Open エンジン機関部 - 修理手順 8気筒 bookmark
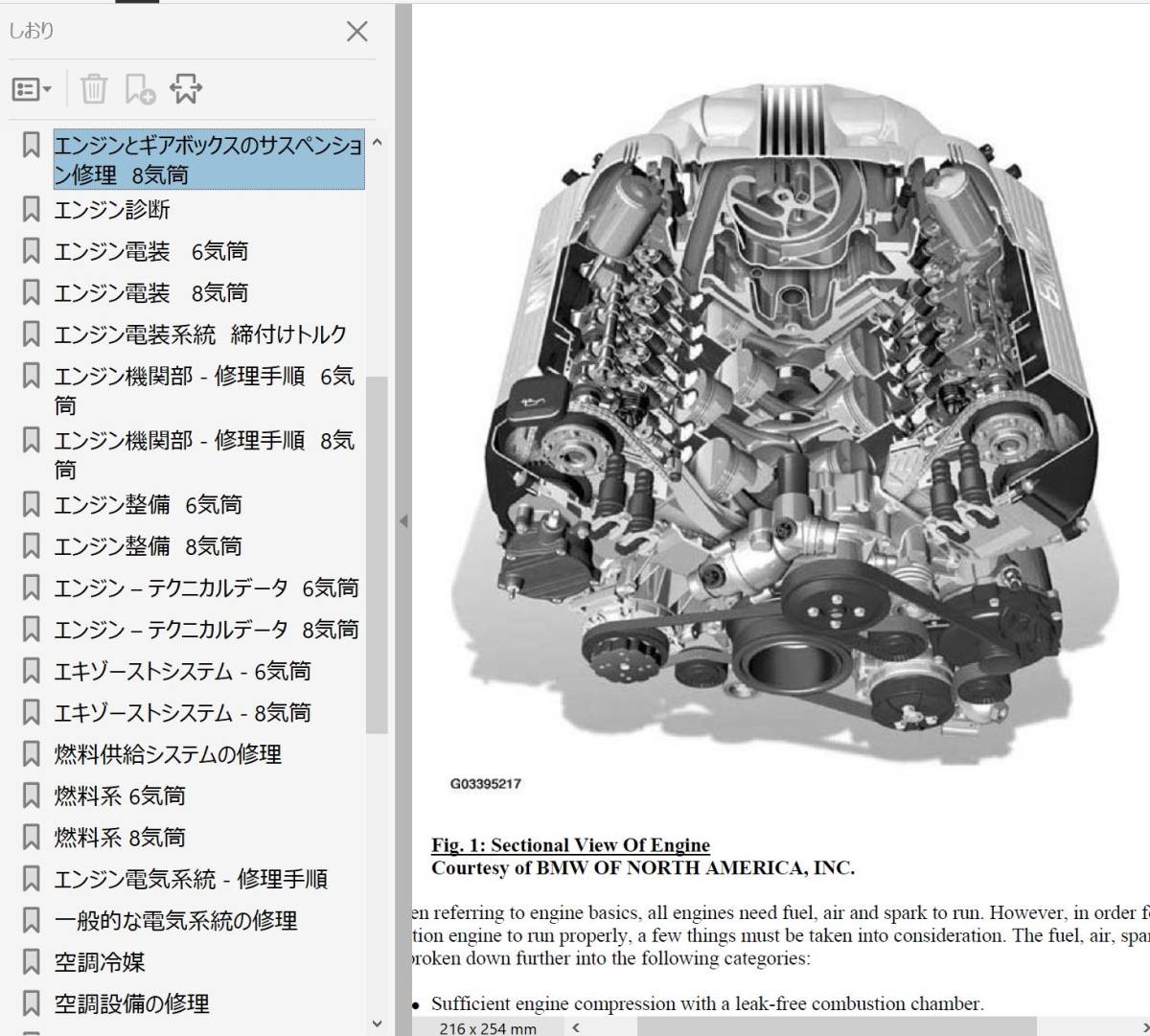 pos(204,455)
